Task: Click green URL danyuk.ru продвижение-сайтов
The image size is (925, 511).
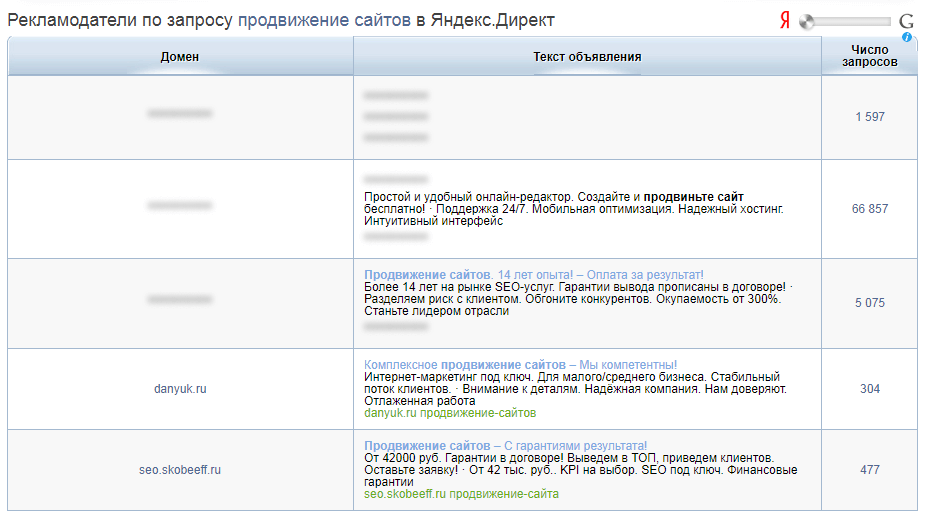Action: (450, 412)
